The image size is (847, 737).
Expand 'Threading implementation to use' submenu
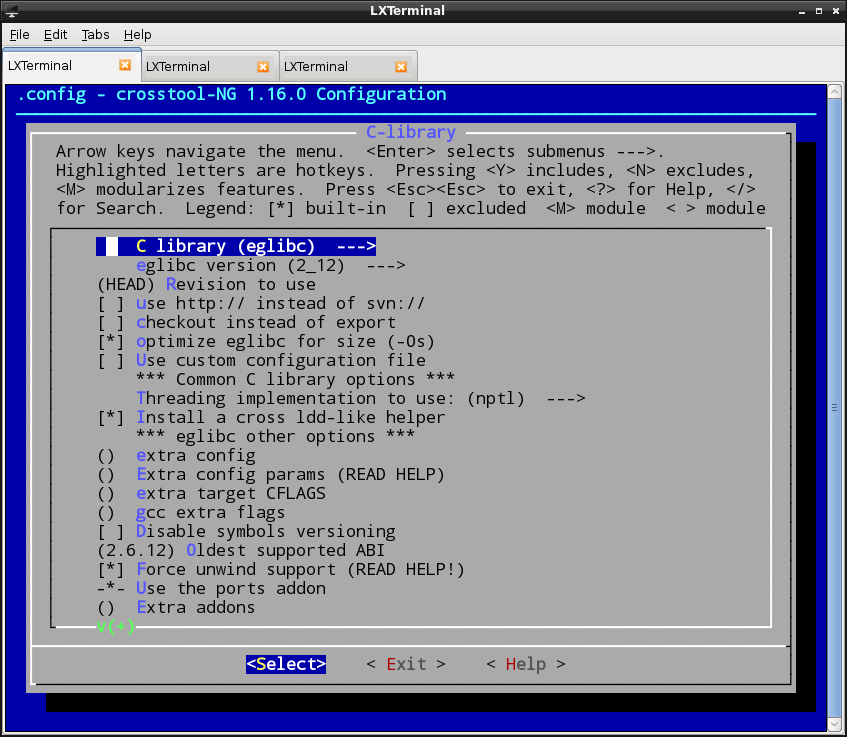360,398
